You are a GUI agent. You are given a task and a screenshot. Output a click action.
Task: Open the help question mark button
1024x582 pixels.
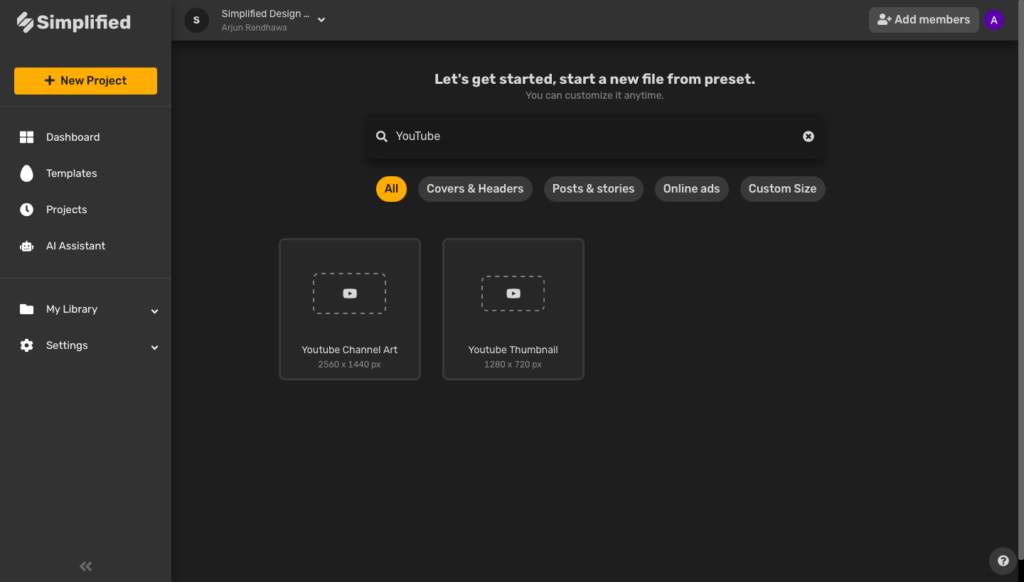[1003, 560]
